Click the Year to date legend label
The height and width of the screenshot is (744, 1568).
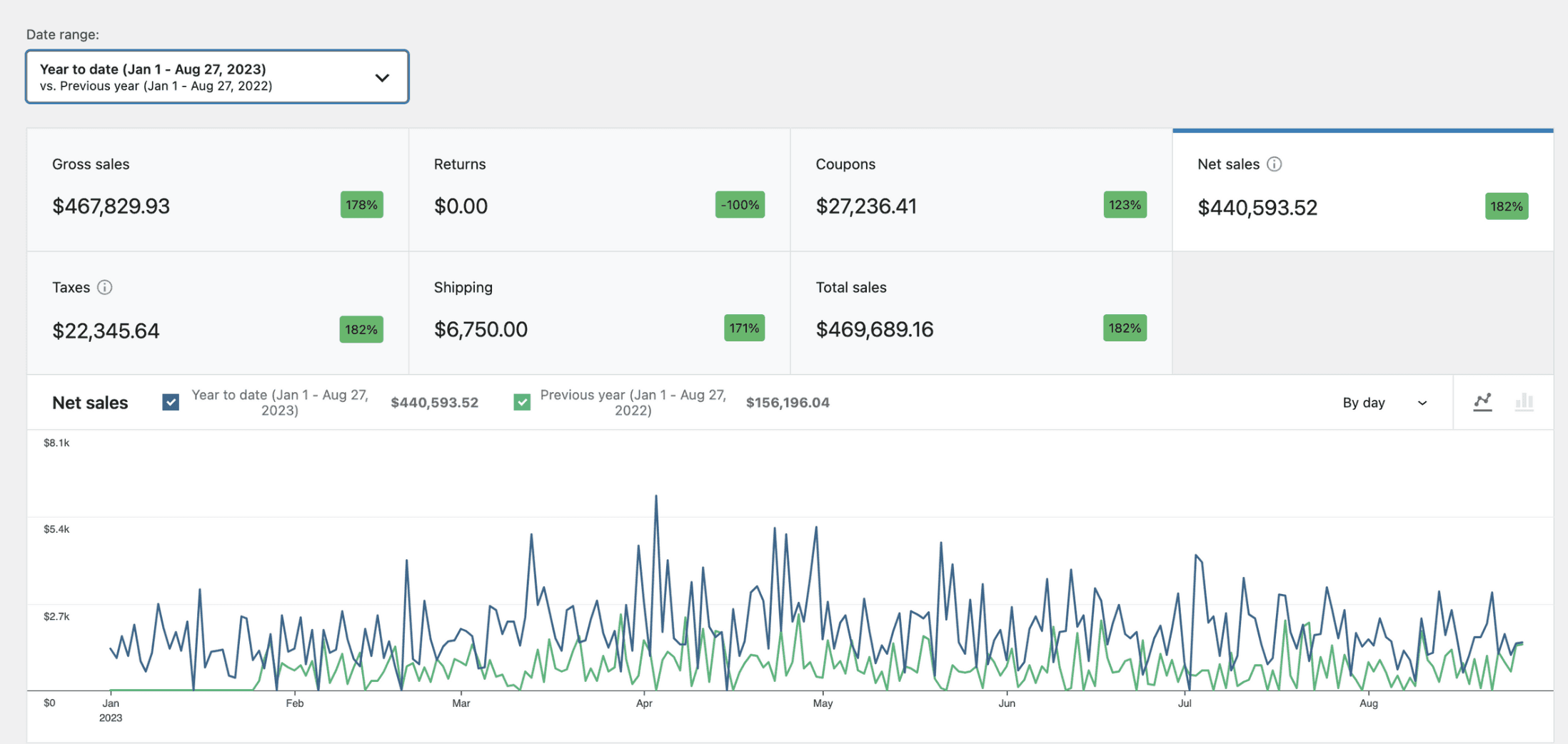pos(280,402)
